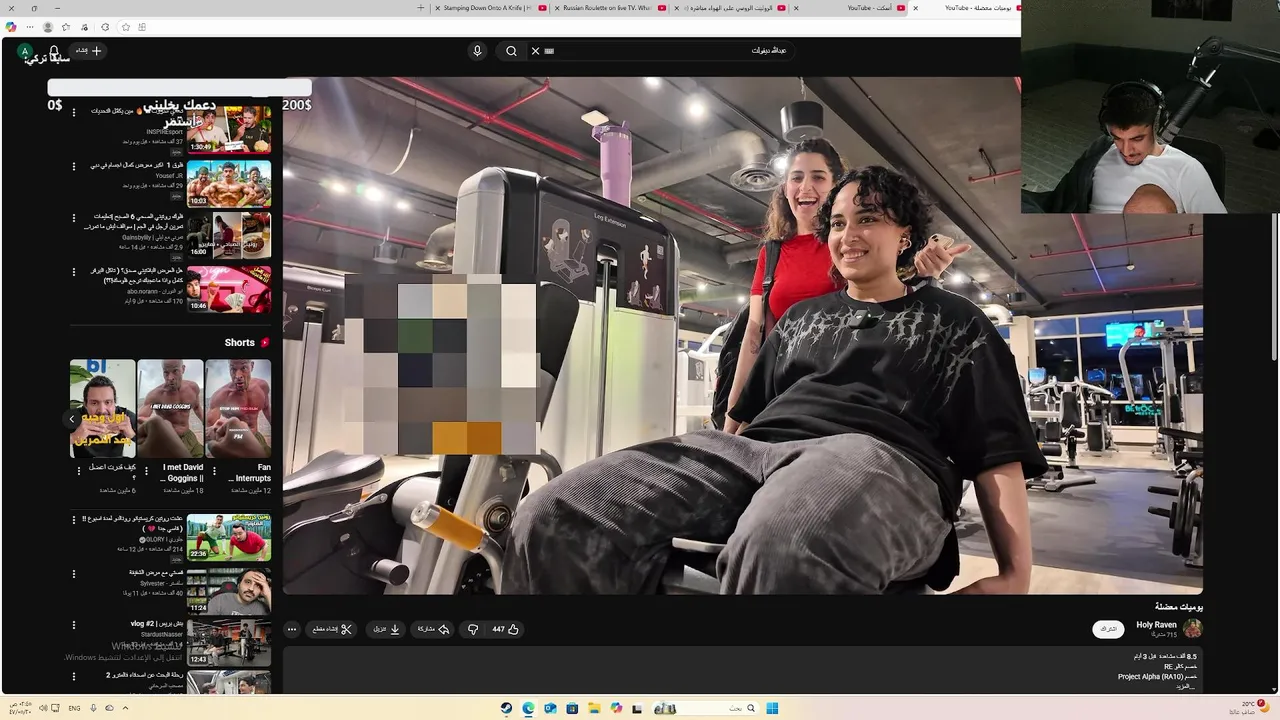Like the video with the thumbs-up button showing 447
The width and height of the screenshot is (1280, 720).
tap(505, 629)
